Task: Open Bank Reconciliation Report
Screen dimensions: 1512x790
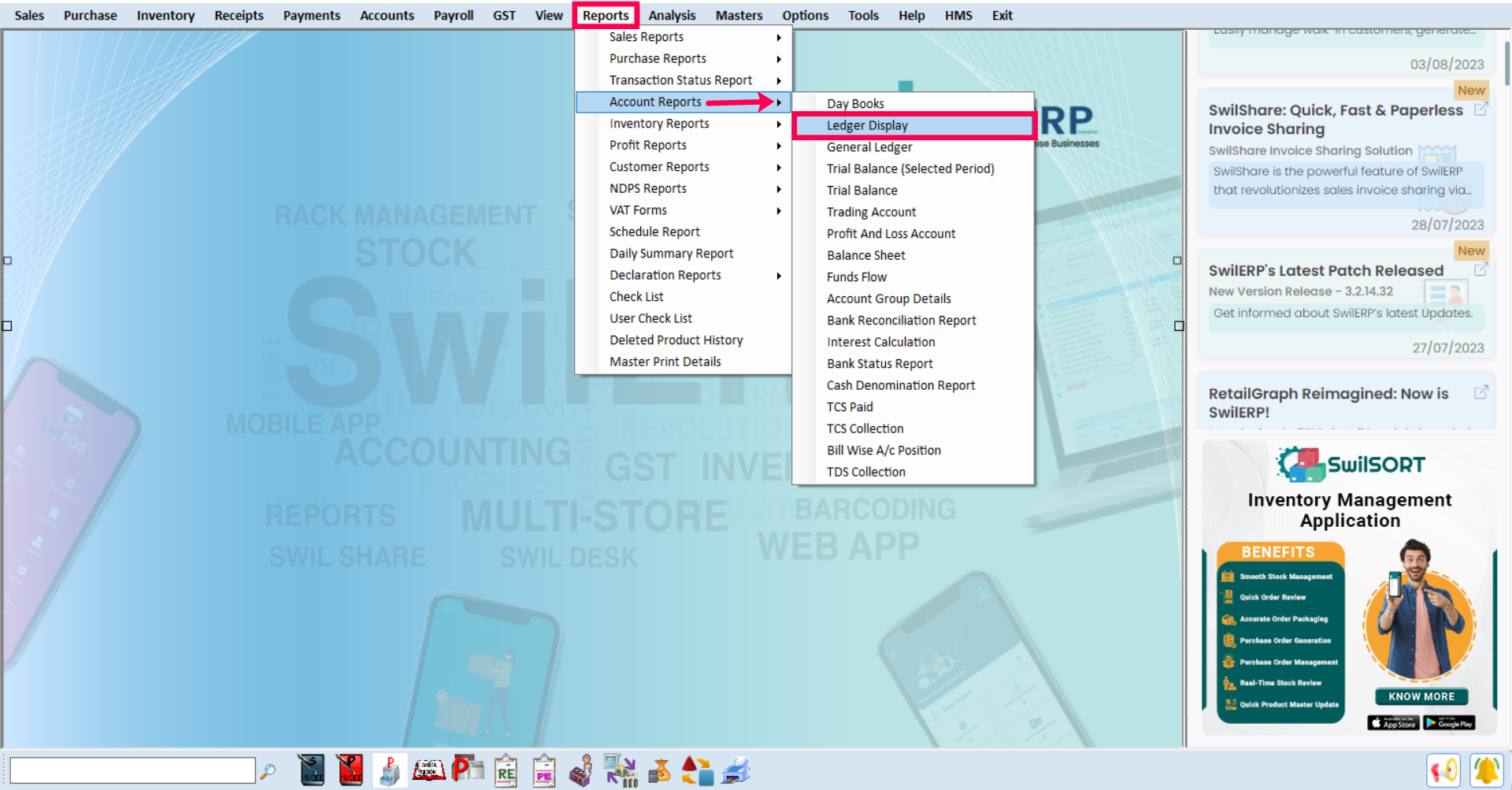Action: pyautogui.click(x=913, y=321)
